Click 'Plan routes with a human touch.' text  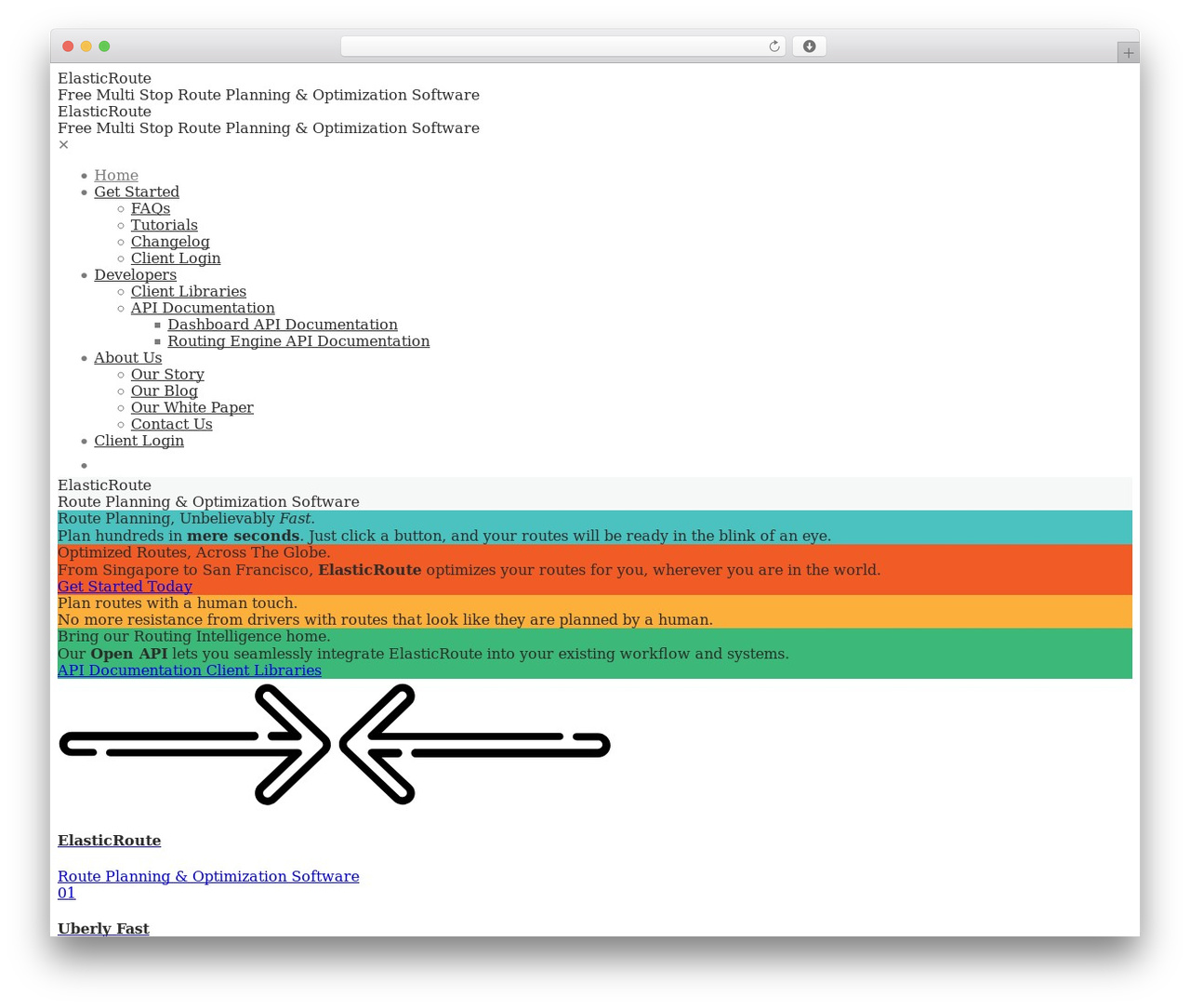(x=178, y=603)
